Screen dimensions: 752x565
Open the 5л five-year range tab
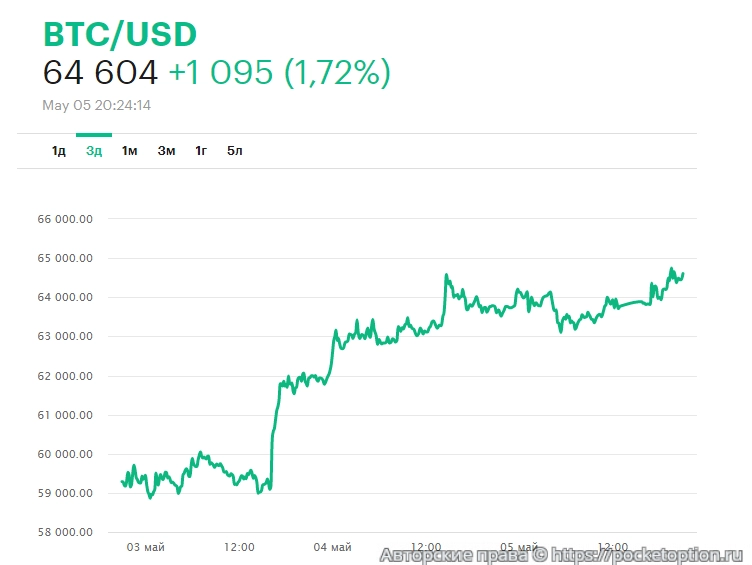(x=235, y=151)
